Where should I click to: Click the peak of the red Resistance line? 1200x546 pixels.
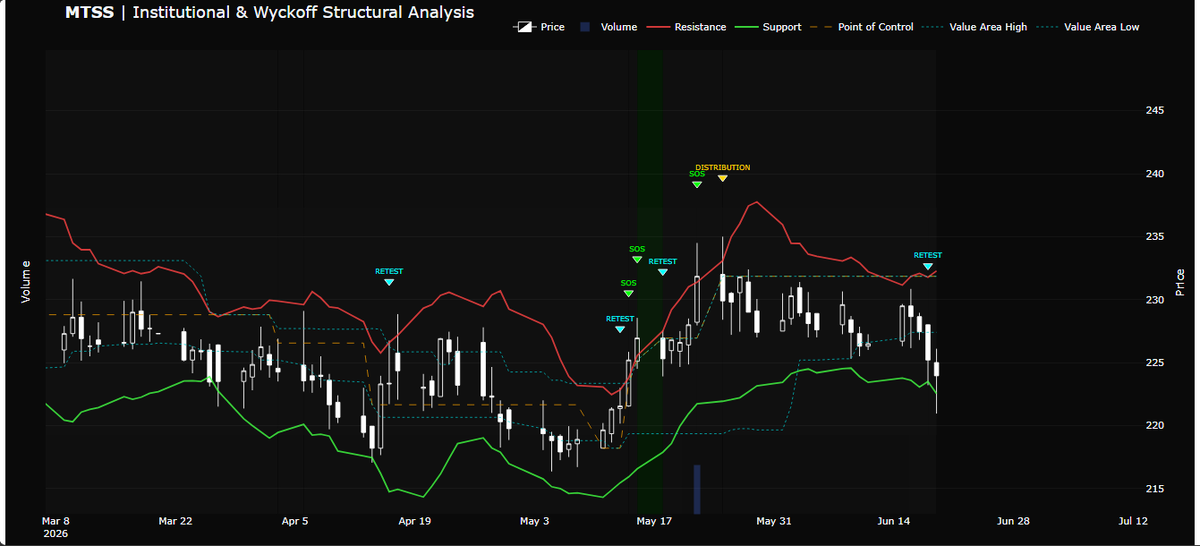tap(757, 202)
